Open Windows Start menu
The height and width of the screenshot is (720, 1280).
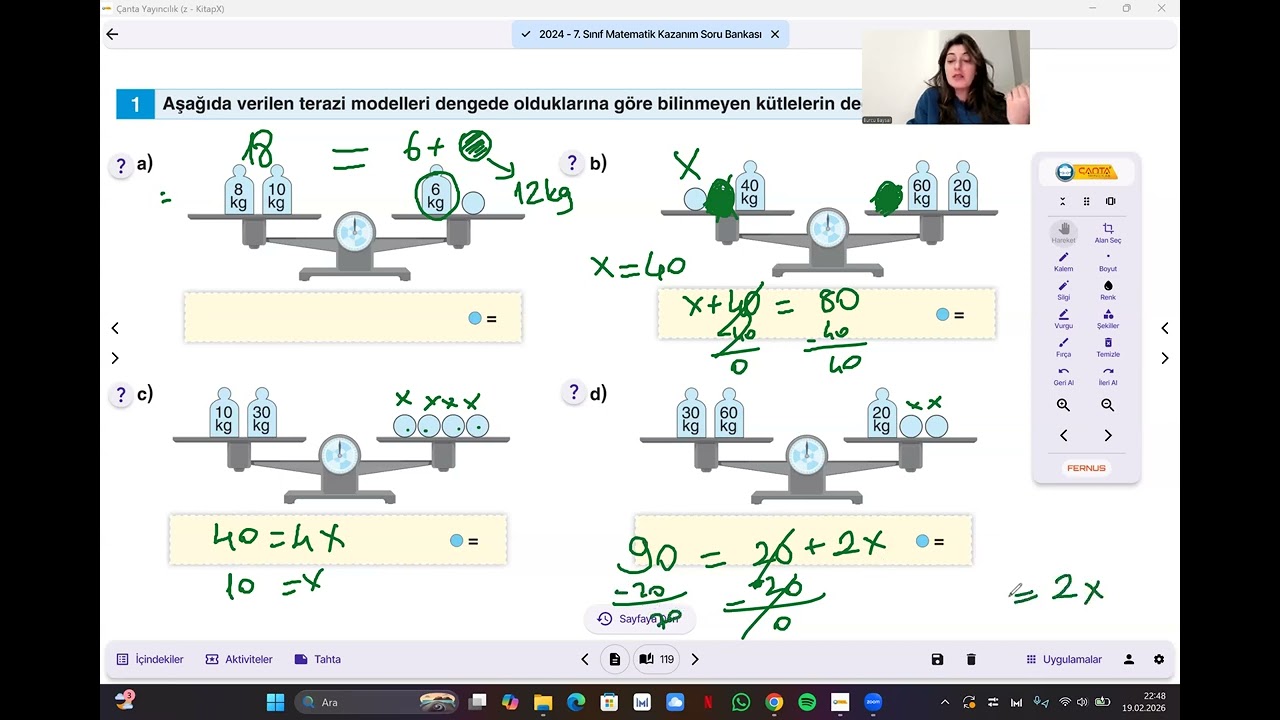coord(275,702)
